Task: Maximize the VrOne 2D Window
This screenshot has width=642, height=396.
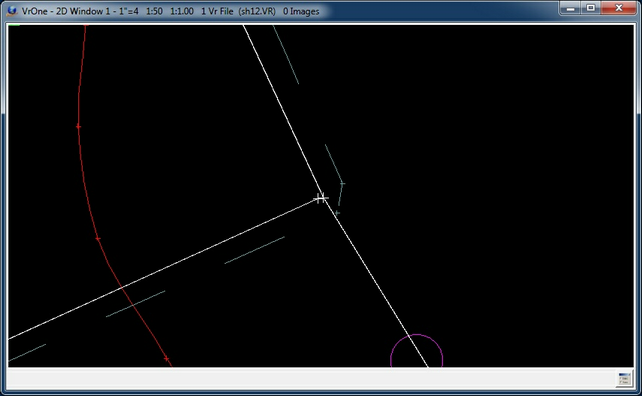Action: tap(591, 8)
